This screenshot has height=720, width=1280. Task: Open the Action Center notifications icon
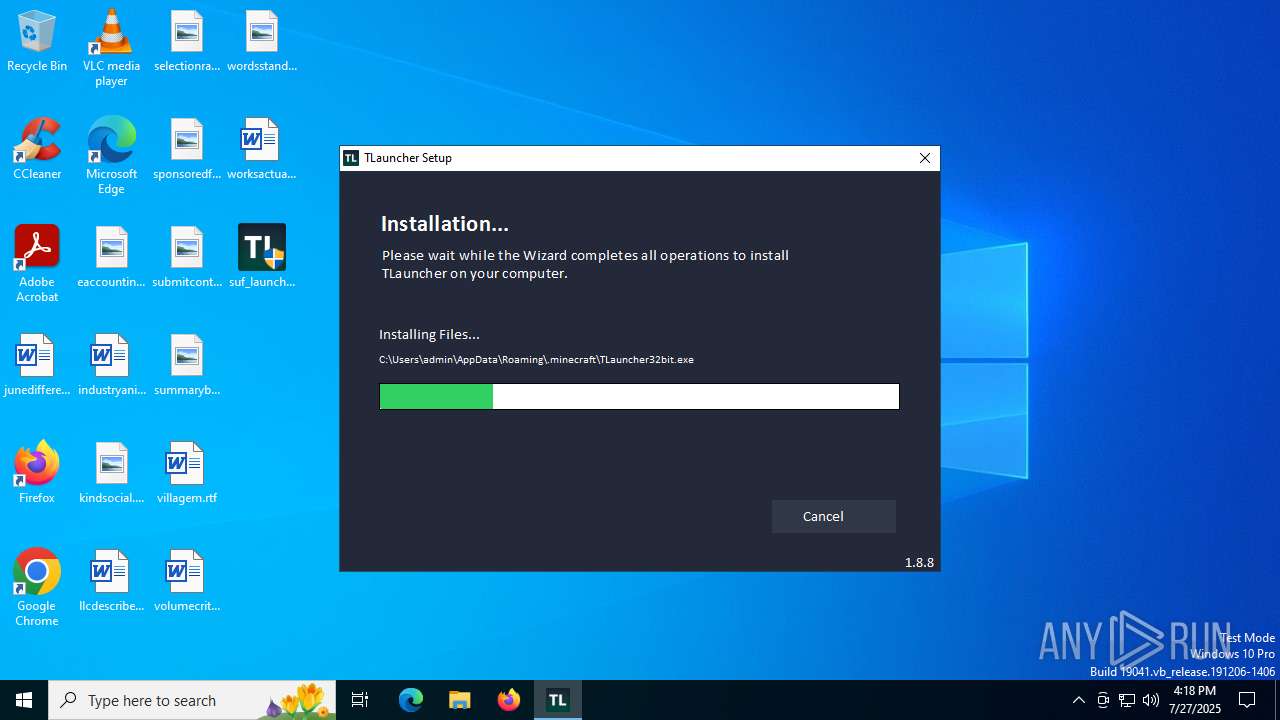tap(1247, 700)
